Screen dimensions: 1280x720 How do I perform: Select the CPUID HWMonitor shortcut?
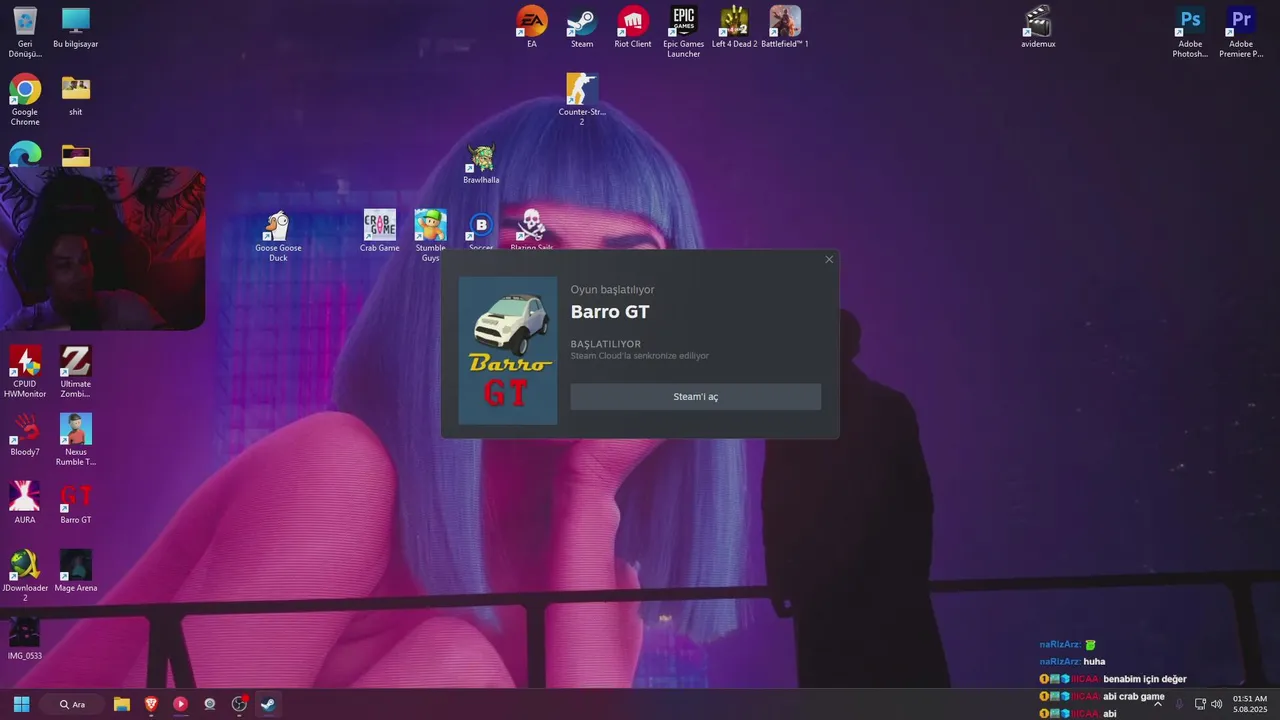tap(25, 371)
